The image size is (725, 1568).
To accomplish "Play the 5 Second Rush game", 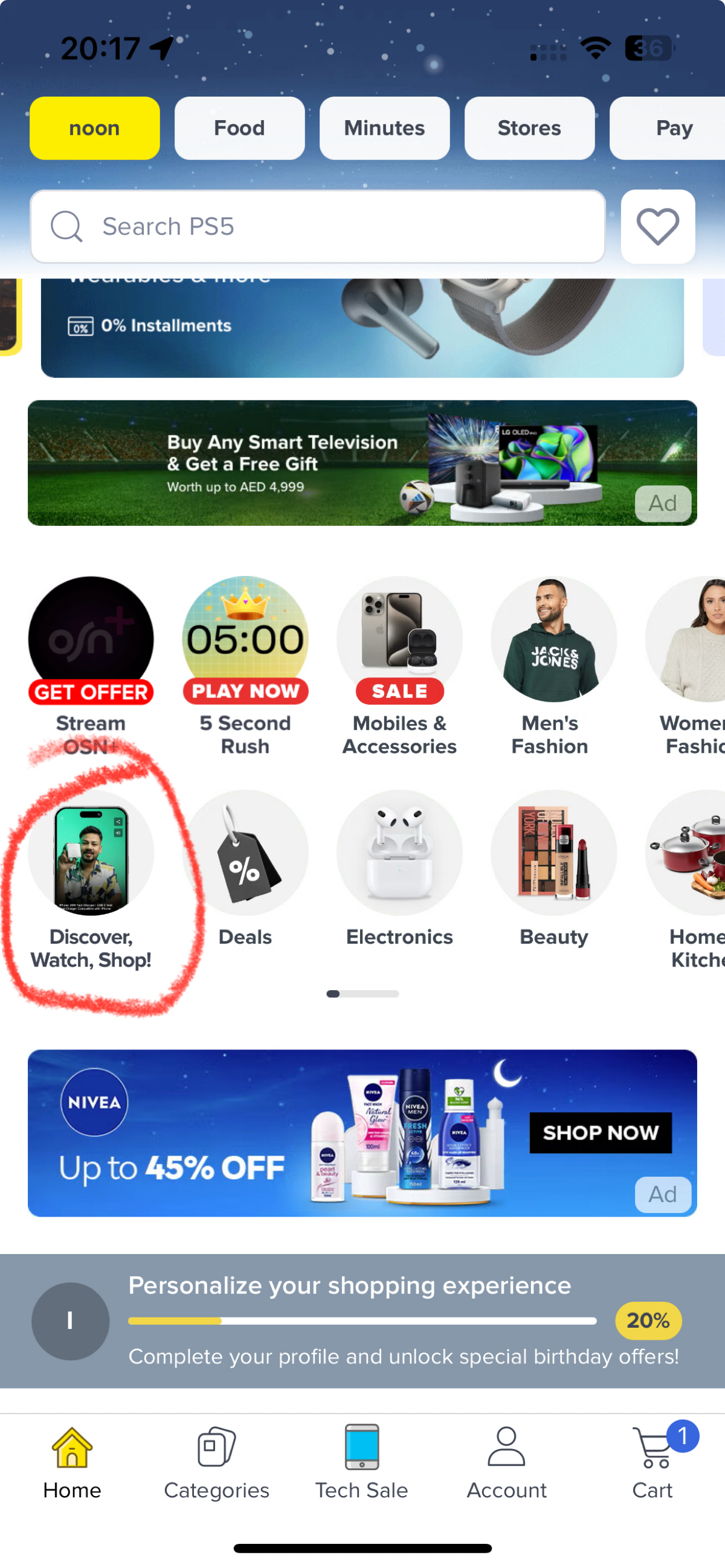I will pos(245,641).
